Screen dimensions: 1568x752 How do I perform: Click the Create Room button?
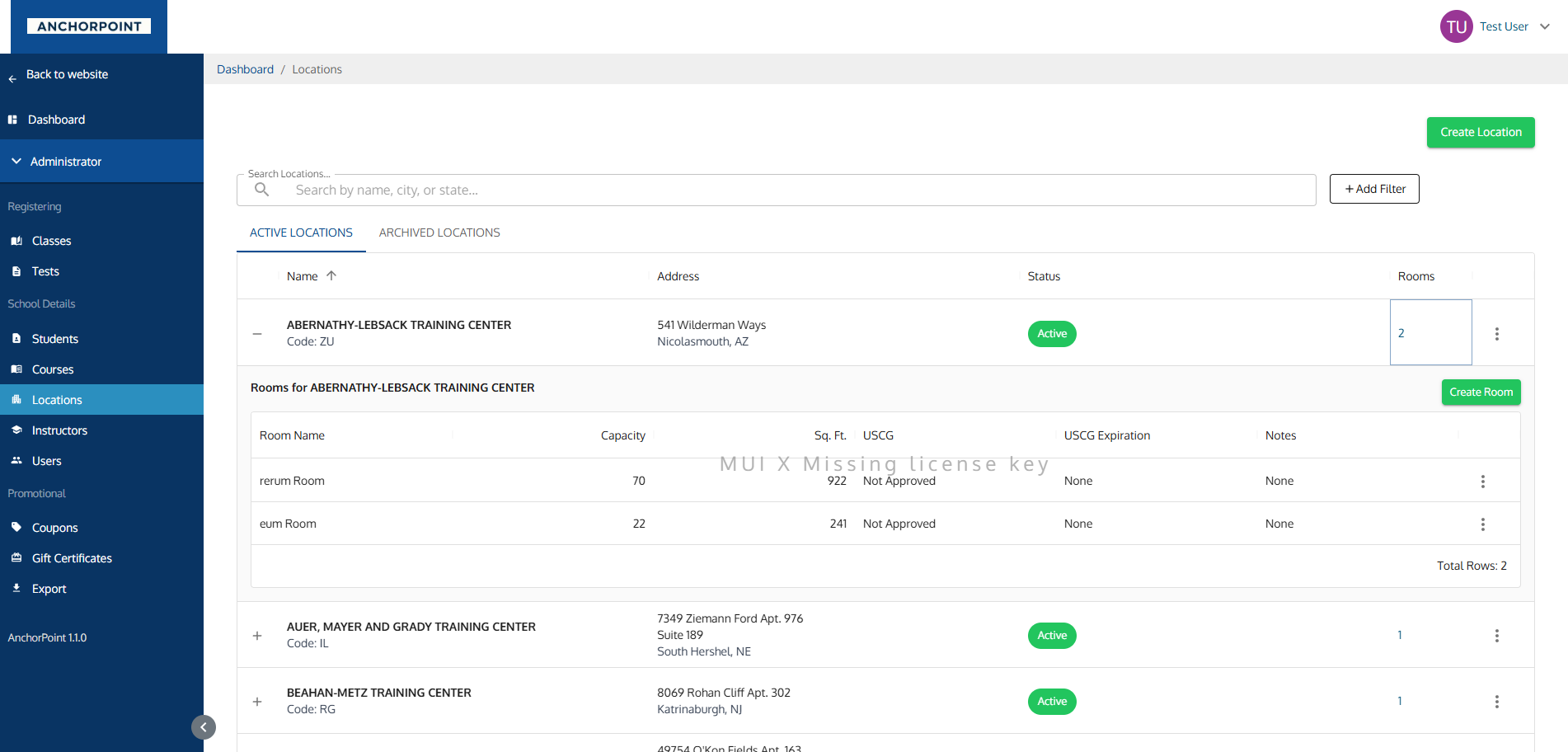(x=1481, y=392)
